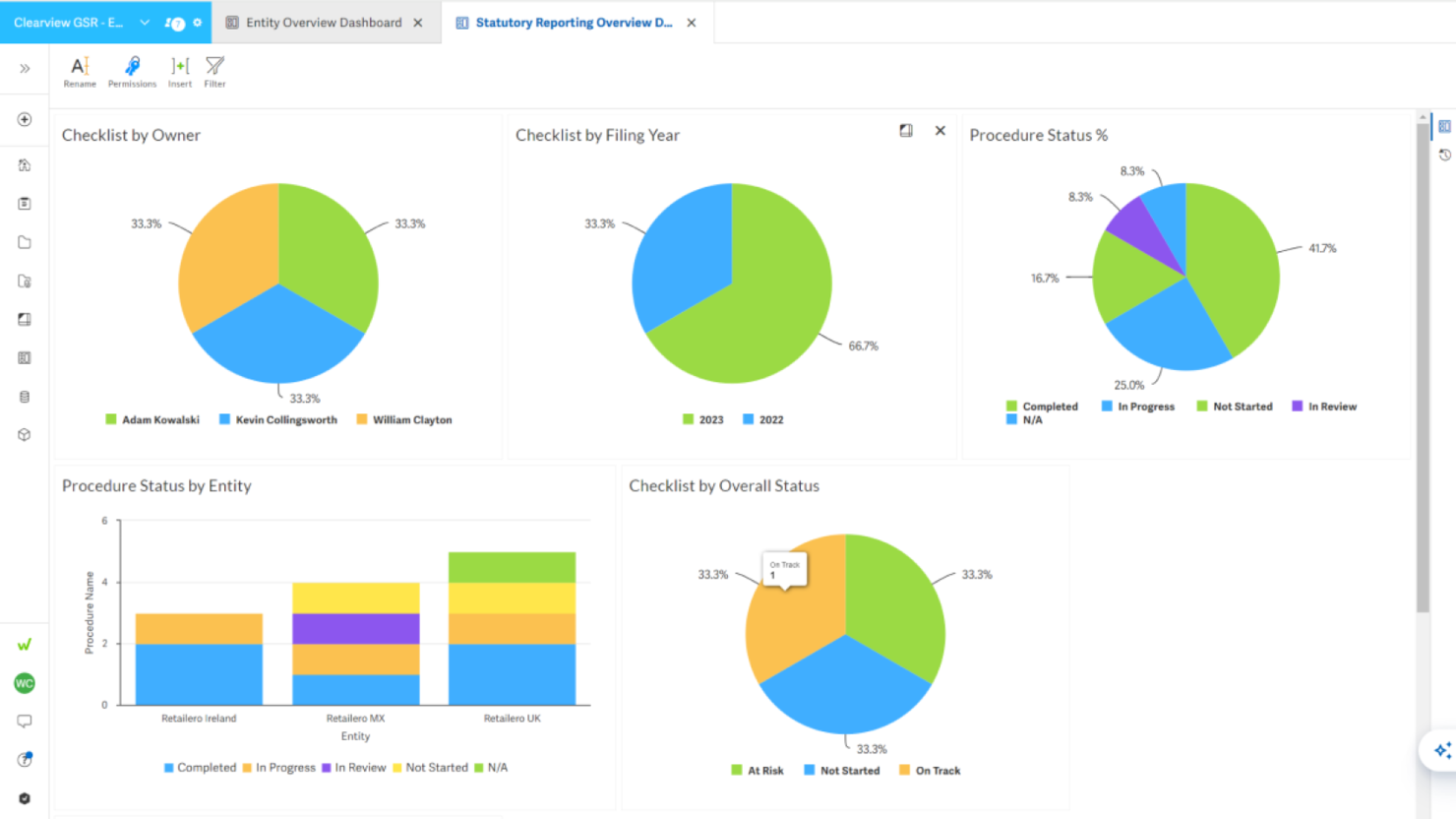Click the On Track tooltip on the pie

785,569
